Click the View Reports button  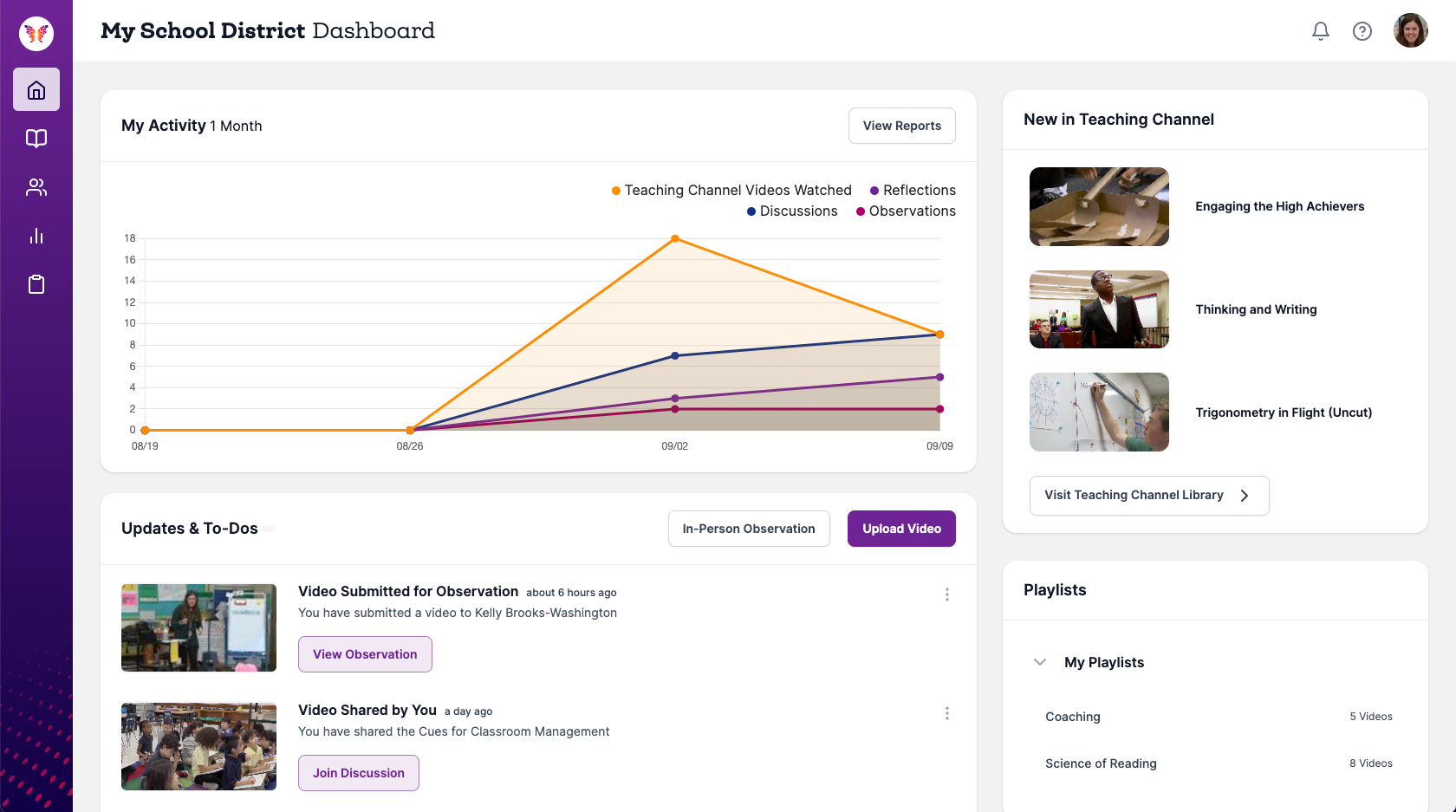pos(901,126)
